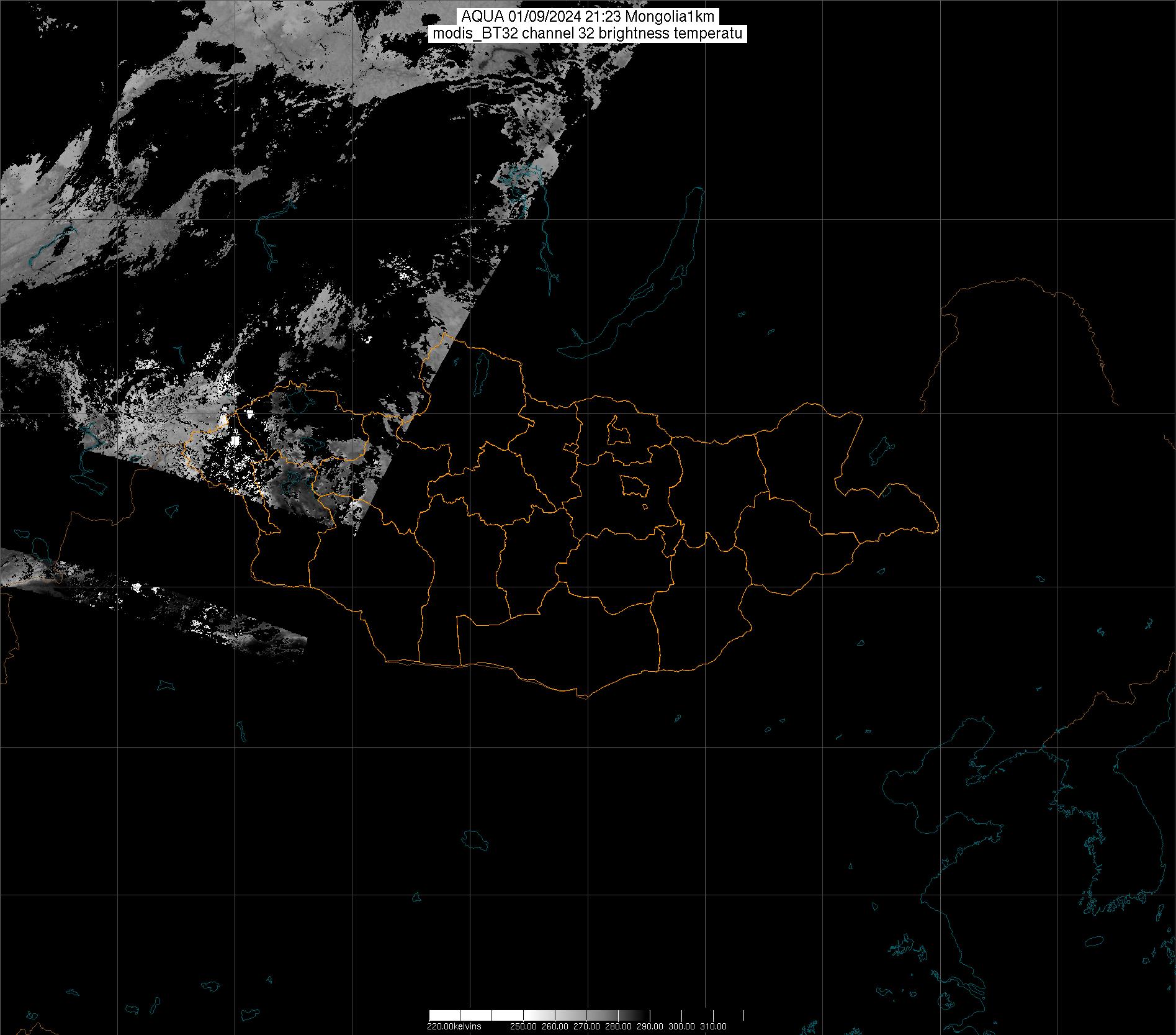Select Lake Khövsgöl outline in northern Mongolia
1176x1035 pixels.
480,371
